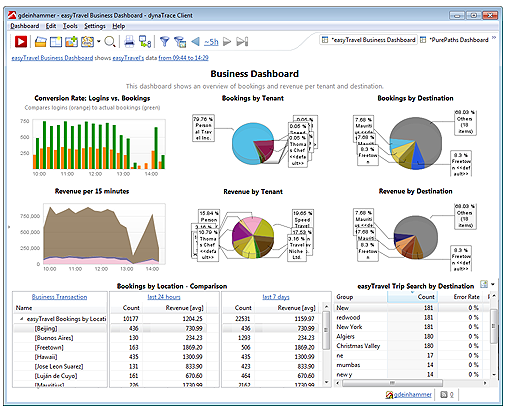Select the [Jose Leon Suarez] row

coord(59,367)
